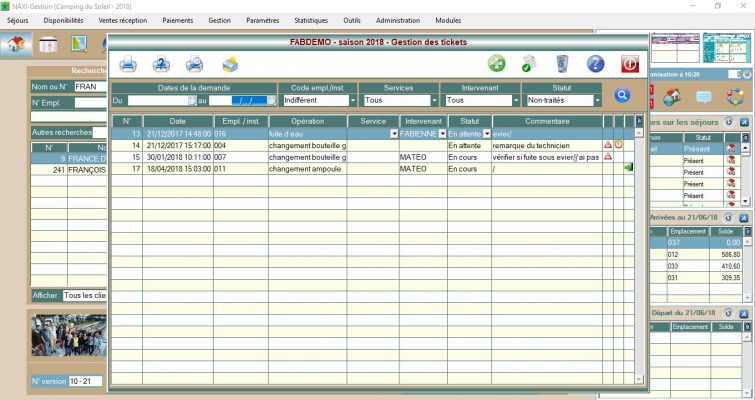Click the yellow note printer icon
The width and height of the screenshot is (755, 400).
230,64
